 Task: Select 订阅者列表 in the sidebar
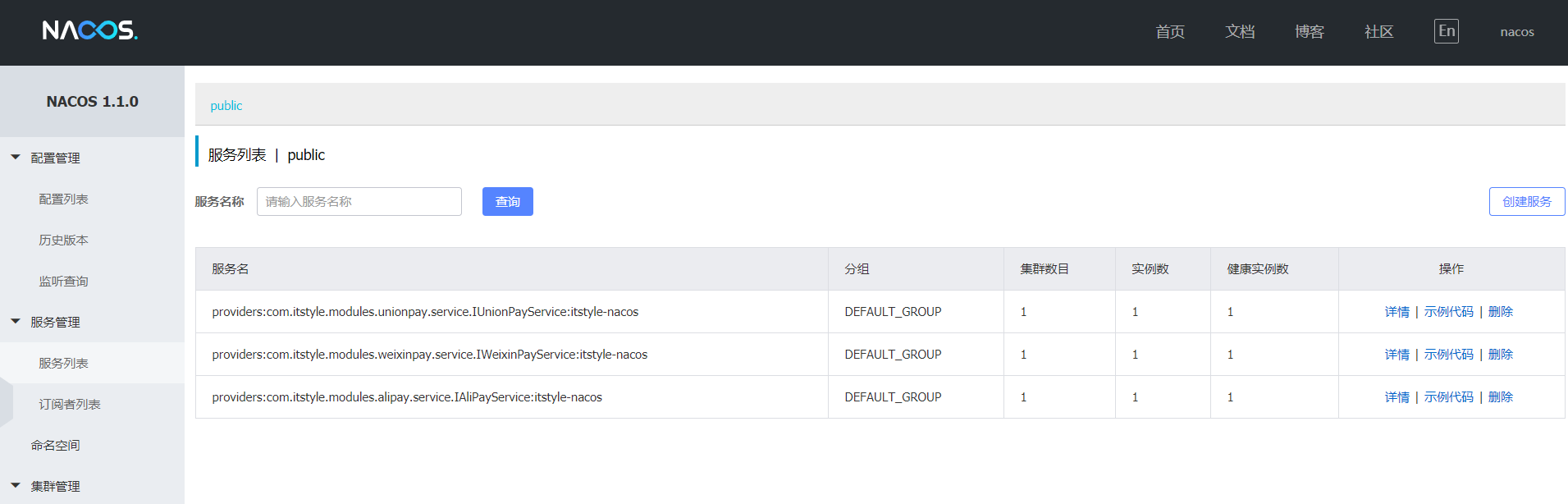coord(70,404)
